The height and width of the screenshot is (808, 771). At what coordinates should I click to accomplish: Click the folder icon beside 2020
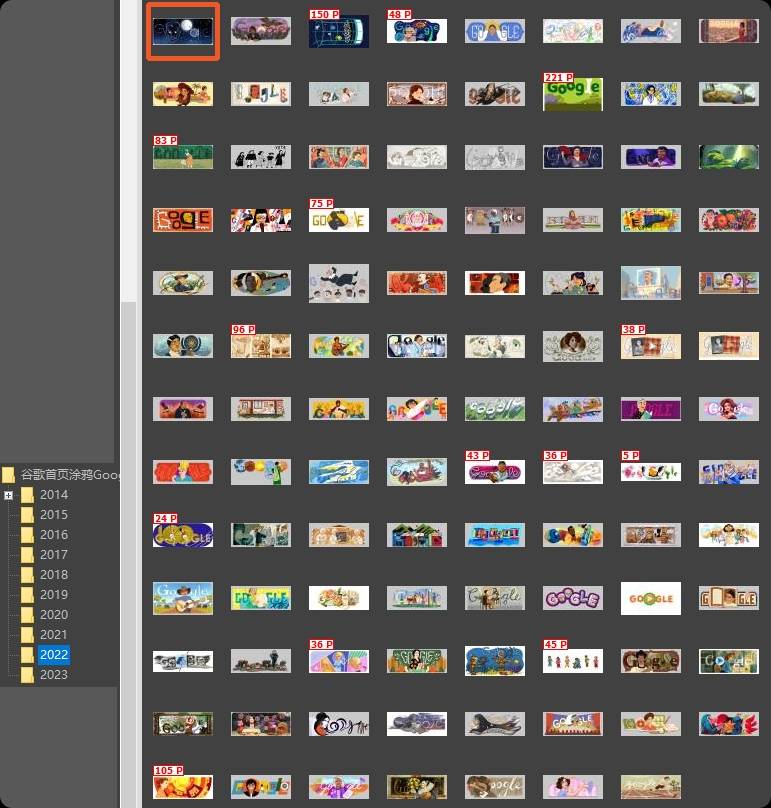(x=28, y=615)
